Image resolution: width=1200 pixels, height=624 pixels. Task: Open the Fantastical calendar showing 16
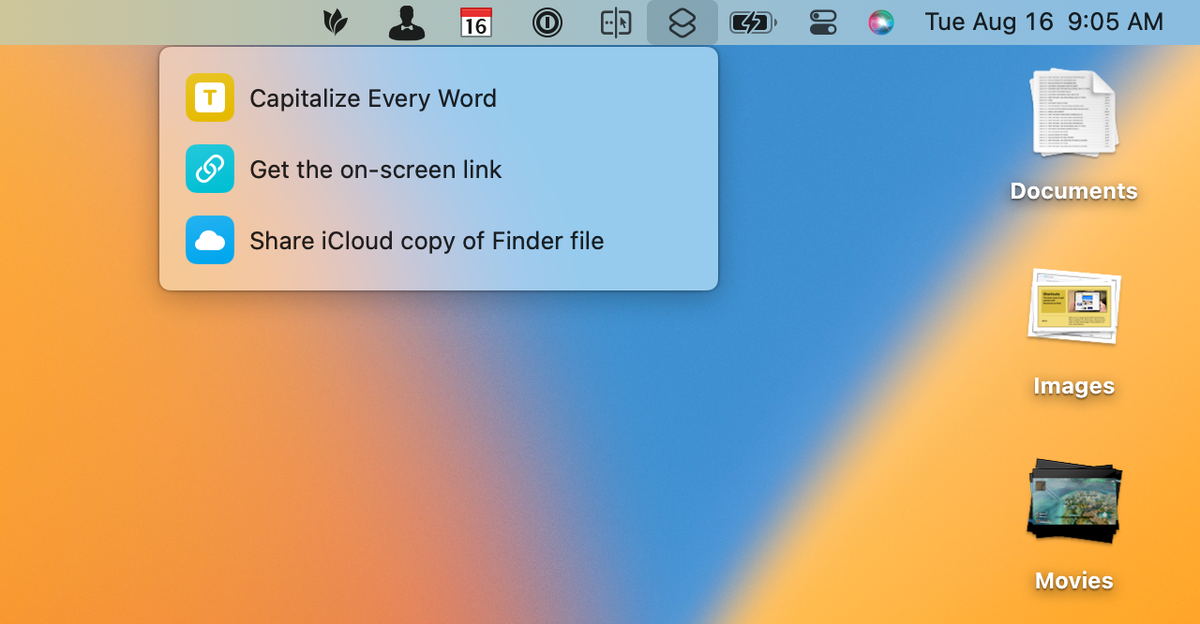(475, 22)
